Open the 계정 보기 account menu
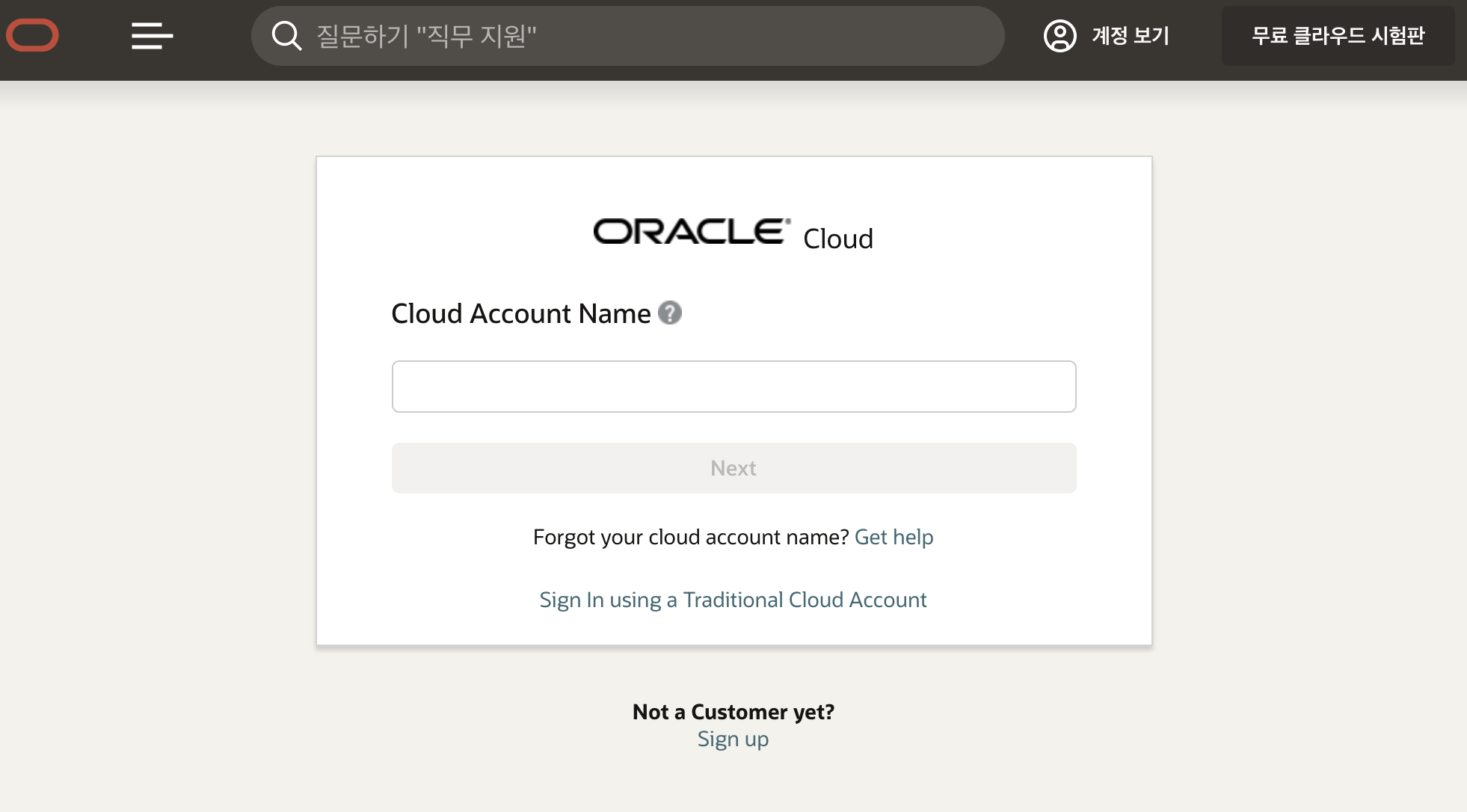Image resolution: width=1467 pixels, height=812 pixels. tap(1130, 35)
